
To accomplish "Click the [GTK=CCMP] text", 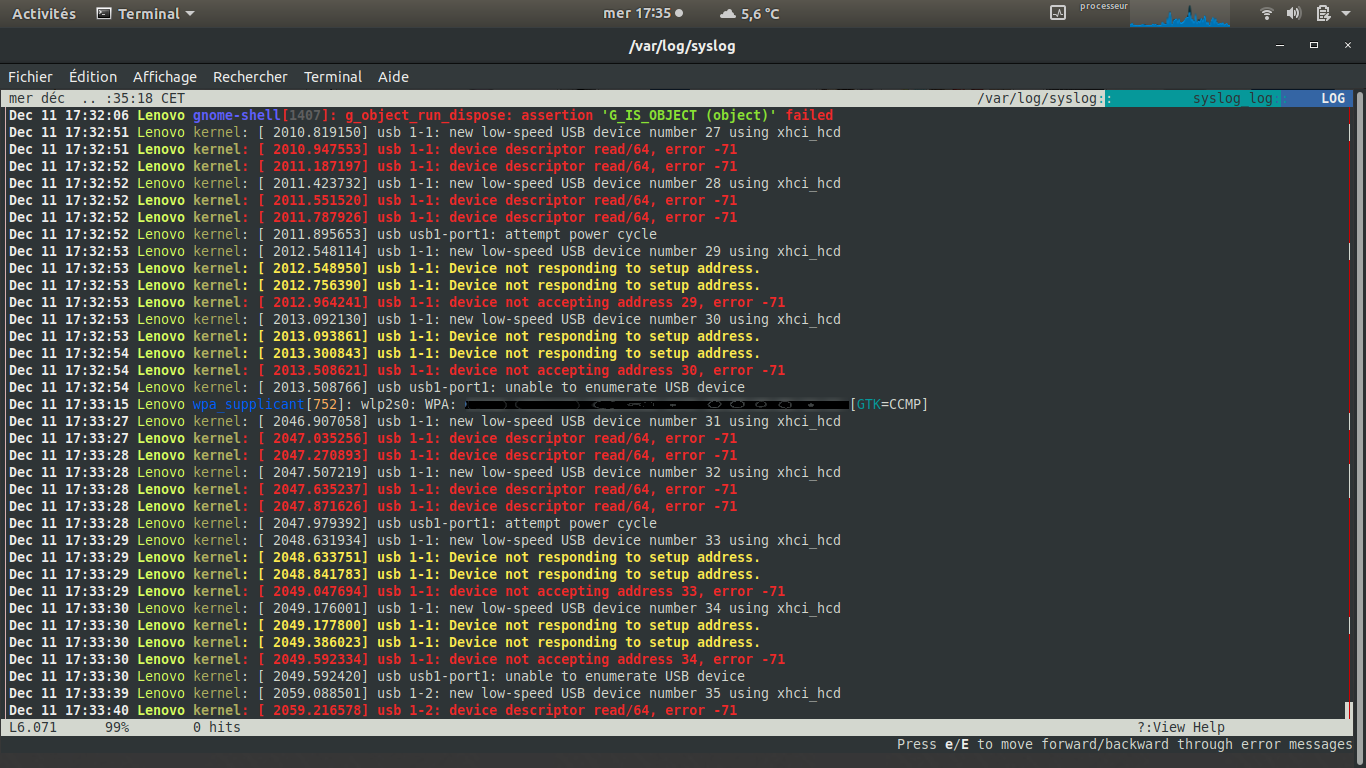I will coord(889,404).
